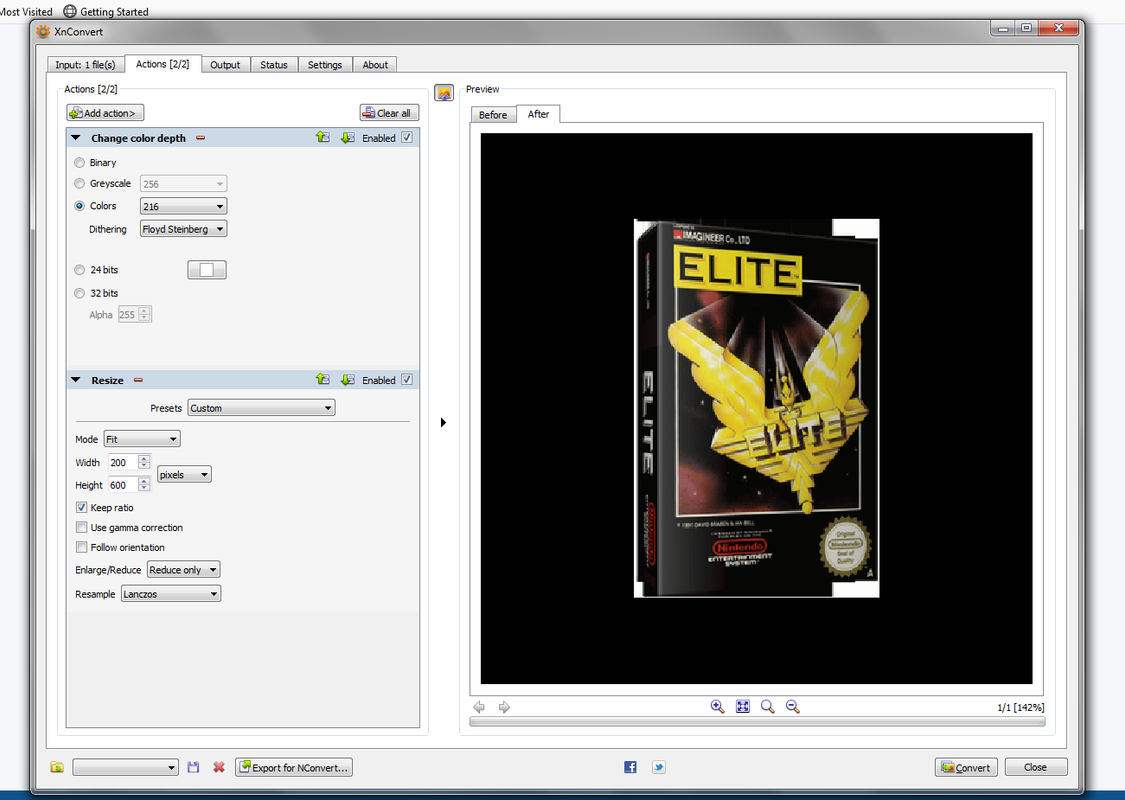Click the preview image toggle icon
Screen dimensions: 1125x800
(x=444, y=93)
